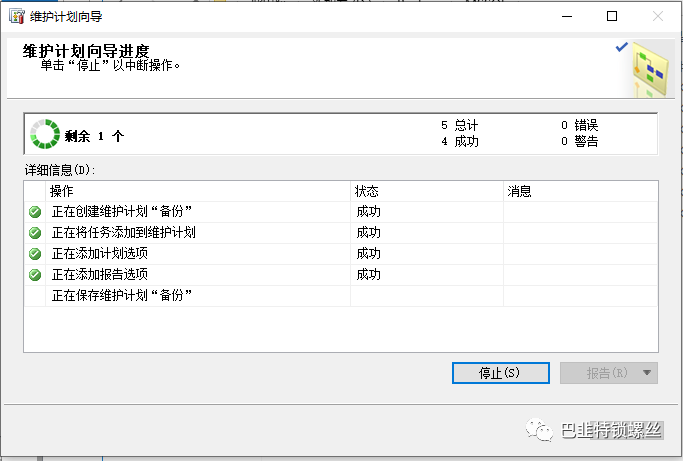Select row 正在添加报告选项
This screenshot has width=683, height=461.
pos(341,275)
